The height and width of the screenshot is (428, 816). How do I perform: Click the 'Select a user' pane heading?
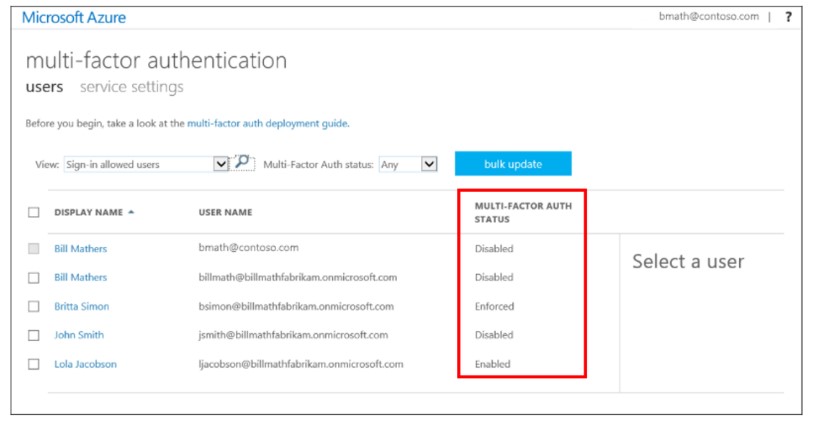pyautogui.click(x=688, y=261)
